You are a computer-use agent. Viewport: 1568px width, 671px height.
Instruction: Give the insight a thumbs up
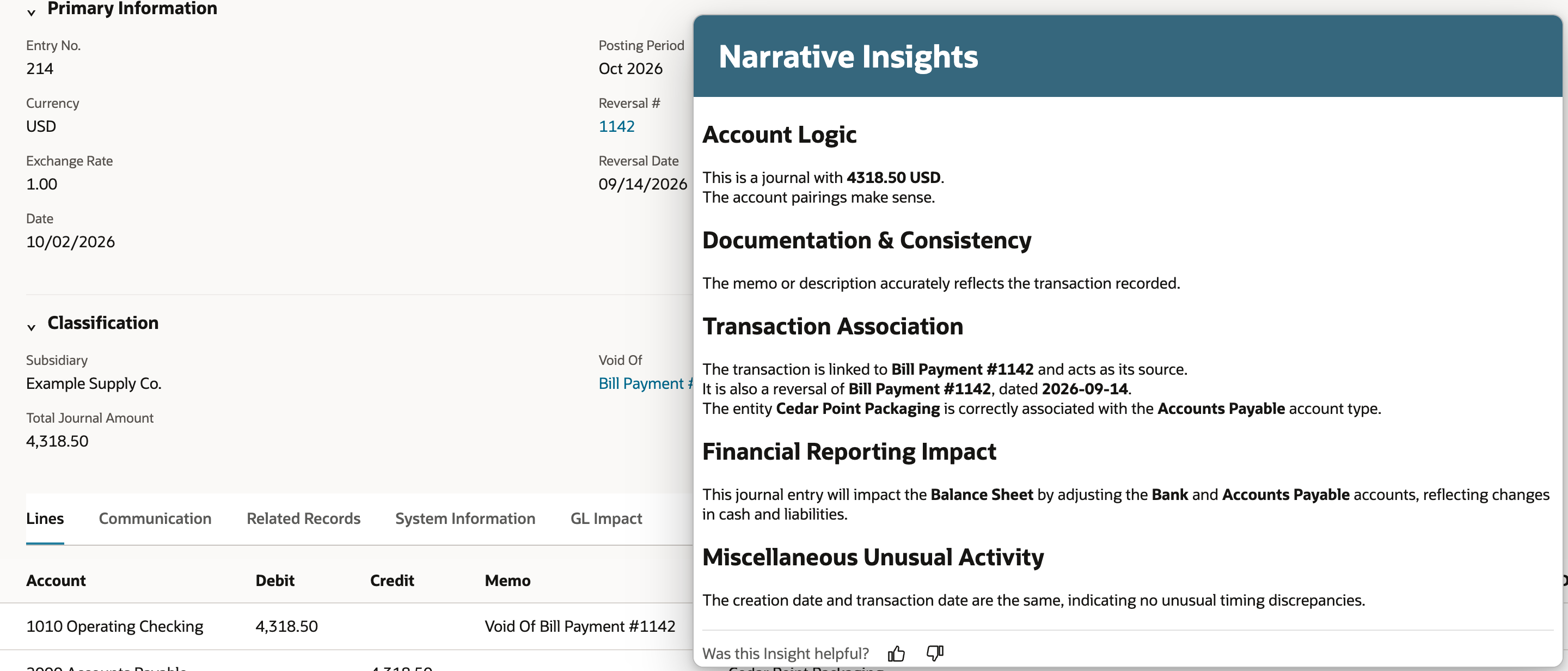coord(896,654)
